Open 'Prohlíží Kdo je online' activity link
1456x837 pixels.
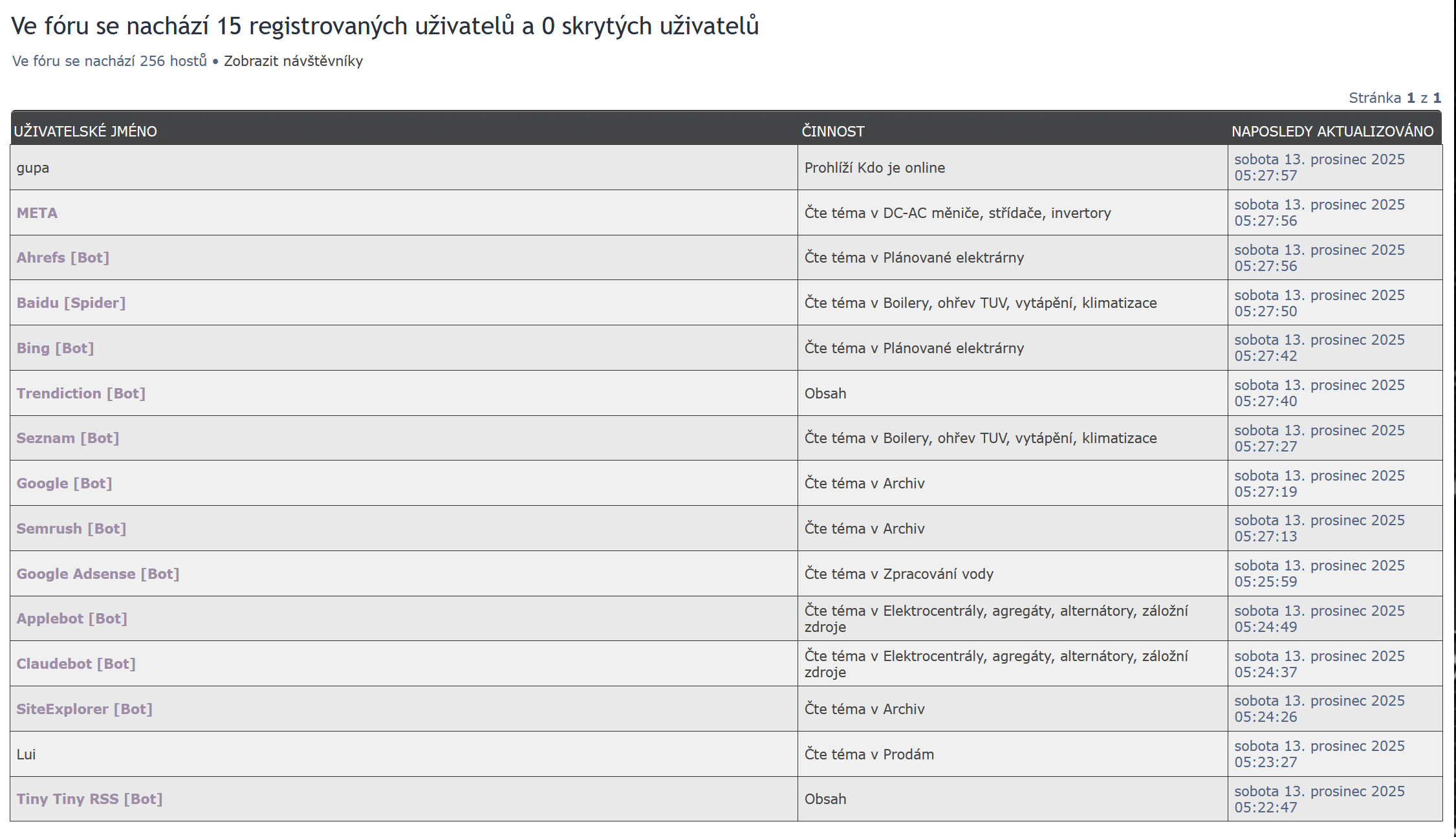874,168
